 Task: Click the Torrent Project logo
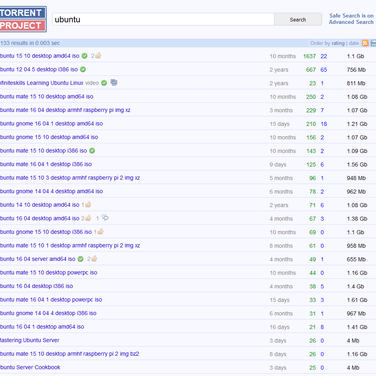tap(23, 19)
